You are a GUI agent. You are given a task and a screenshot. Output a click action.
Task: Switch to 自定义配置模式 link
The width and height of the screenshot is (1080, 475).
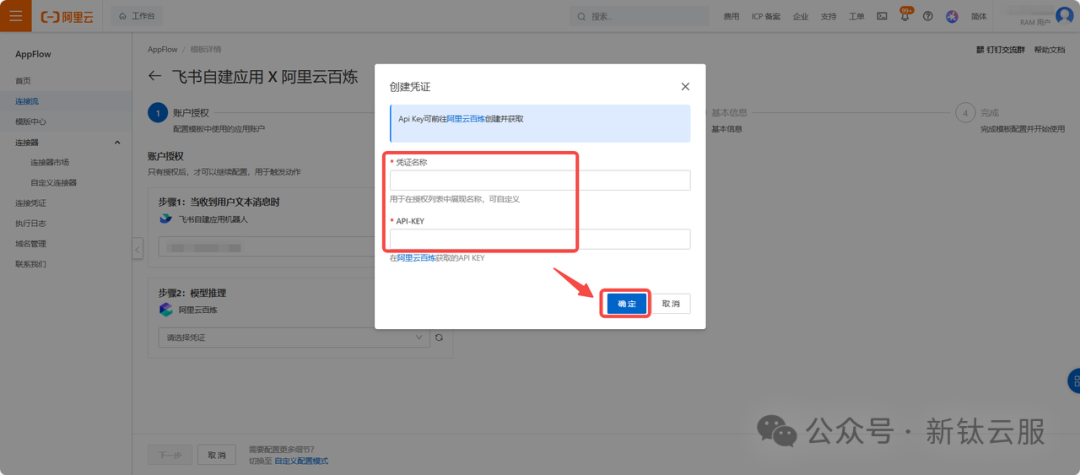pyautogui.click(x=301, y=461)
